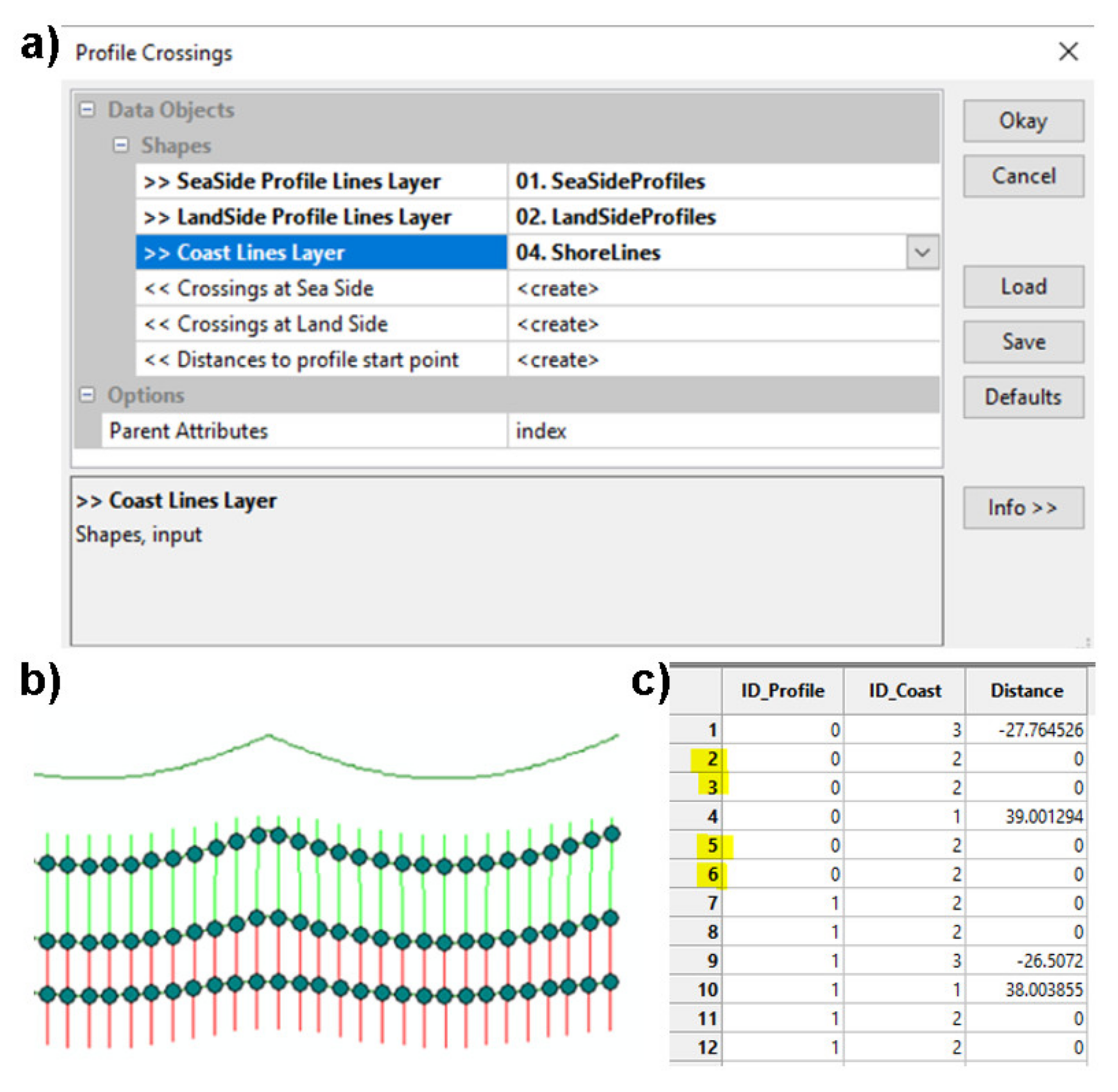This screenshot has height=1092, width=1118.
Task: Collapse the Data Objects section
Action: click(87, 109)
